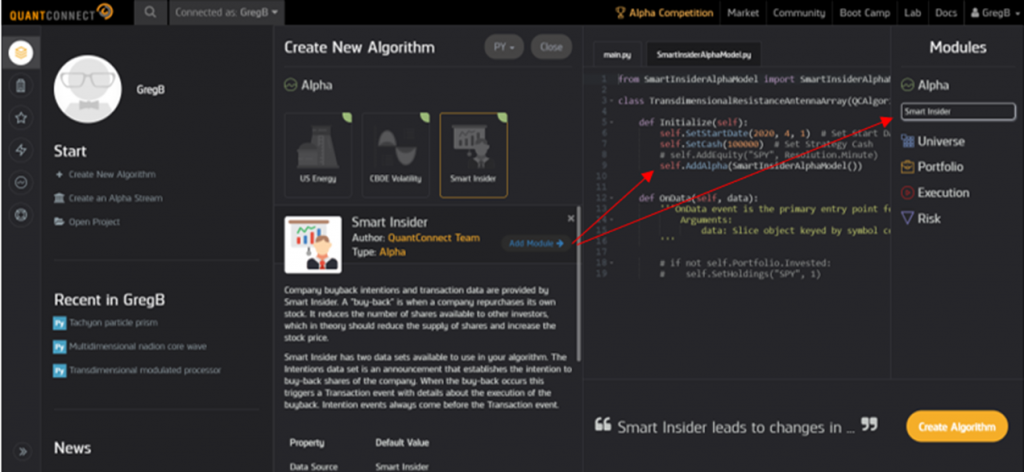1024x472 pixels.
Task: Select Universe in Modules panel
Action: click(933, 141)
